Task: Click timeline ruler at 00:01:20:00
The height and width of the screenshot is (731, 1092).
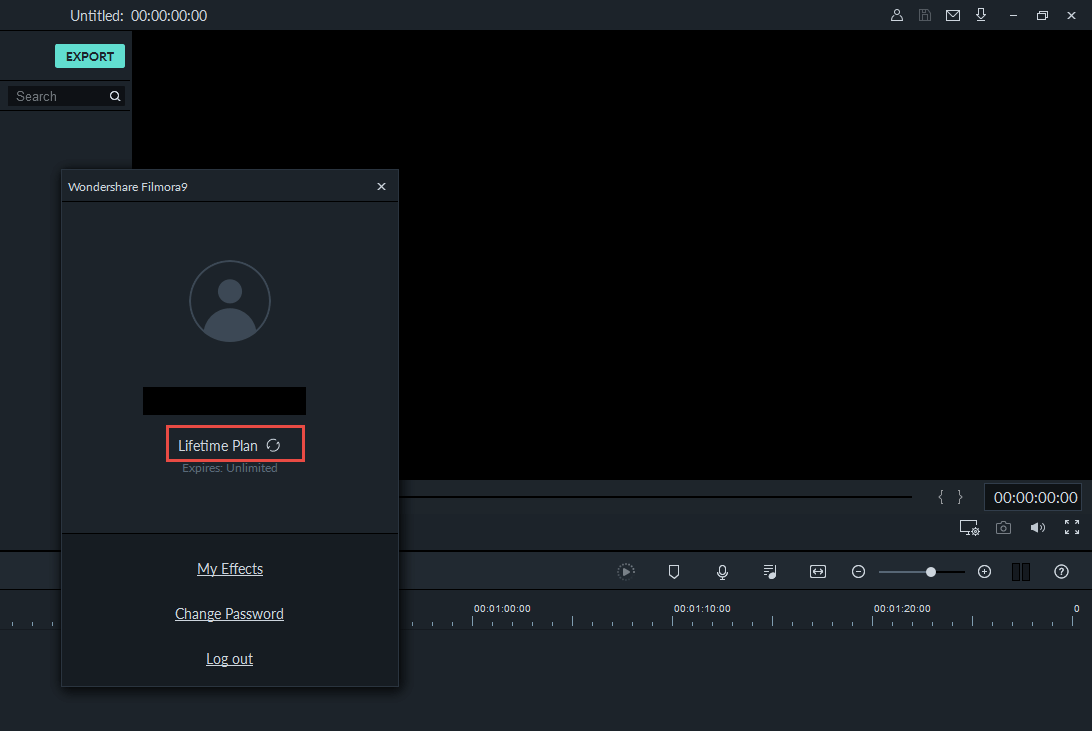Action: tap(902, 608)
